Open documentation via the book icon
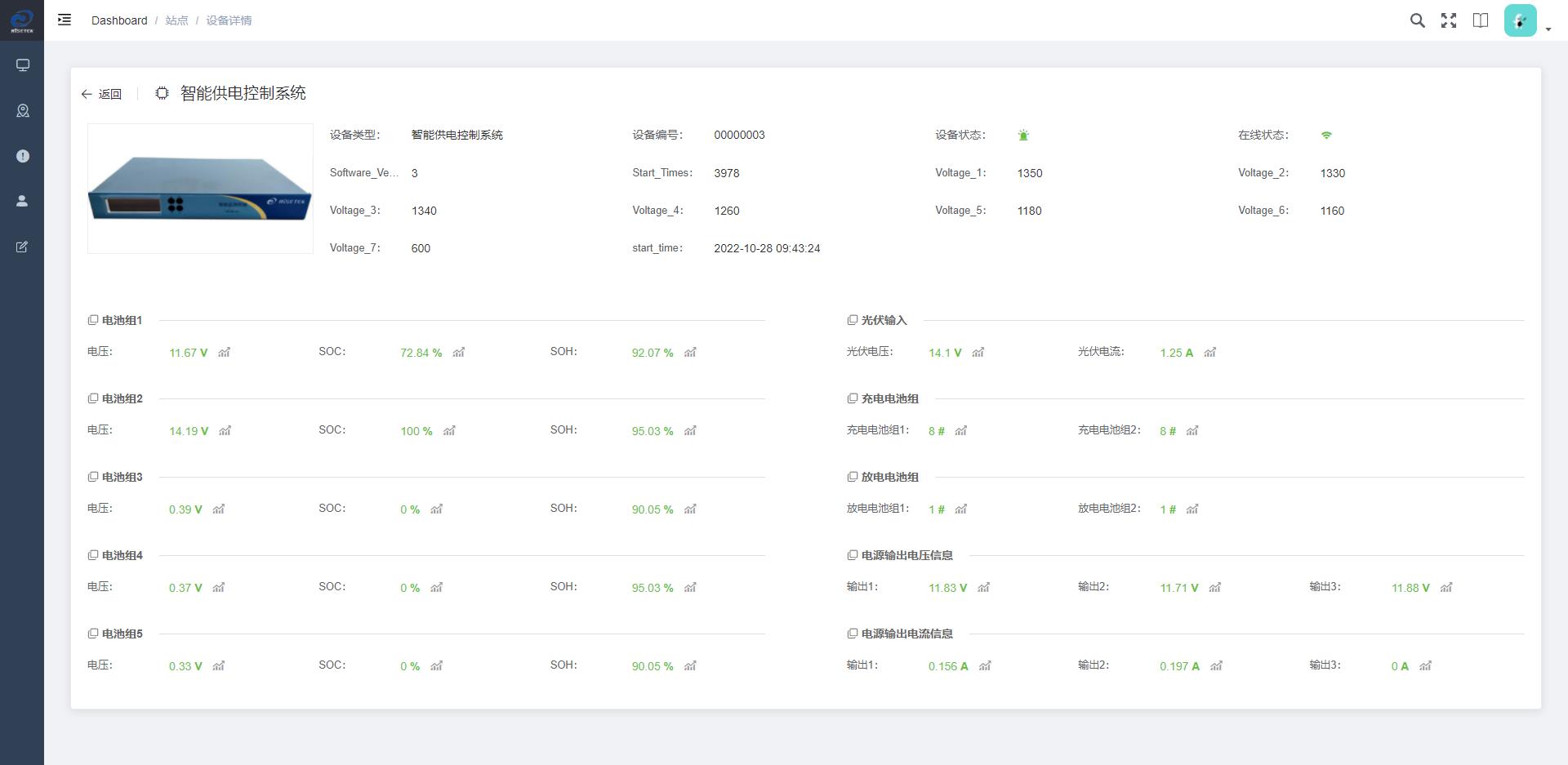This screenshot has width=1568, height=765. point(1481,20)
